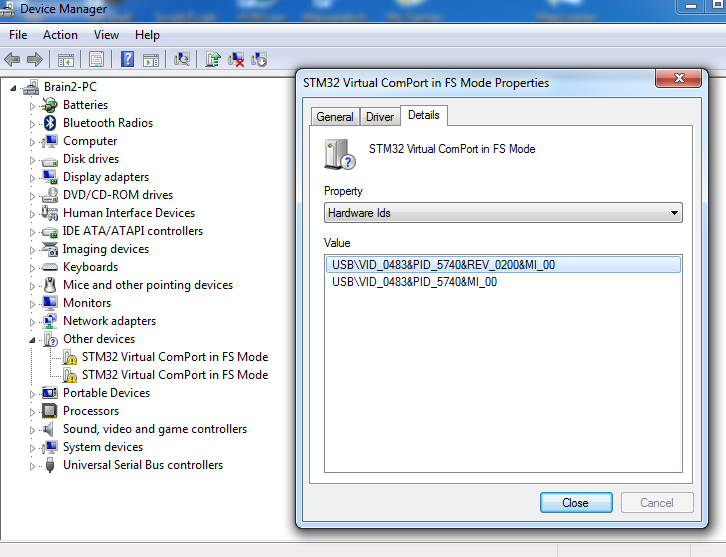Select the second STM32 Virtual ComPort device
The width and height of the screenshot is (726, 557).
point(175,375)
